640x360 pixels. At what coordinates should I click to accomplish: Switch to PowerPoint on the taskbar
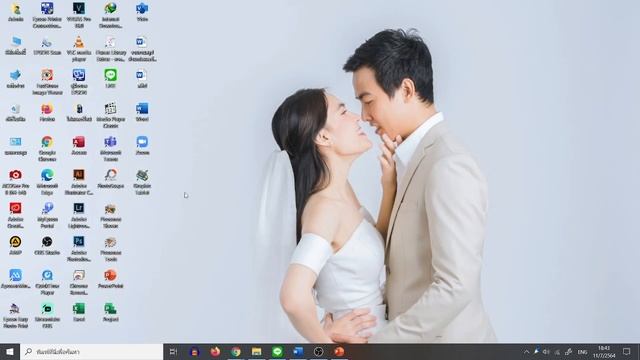[x=339, y=351]
